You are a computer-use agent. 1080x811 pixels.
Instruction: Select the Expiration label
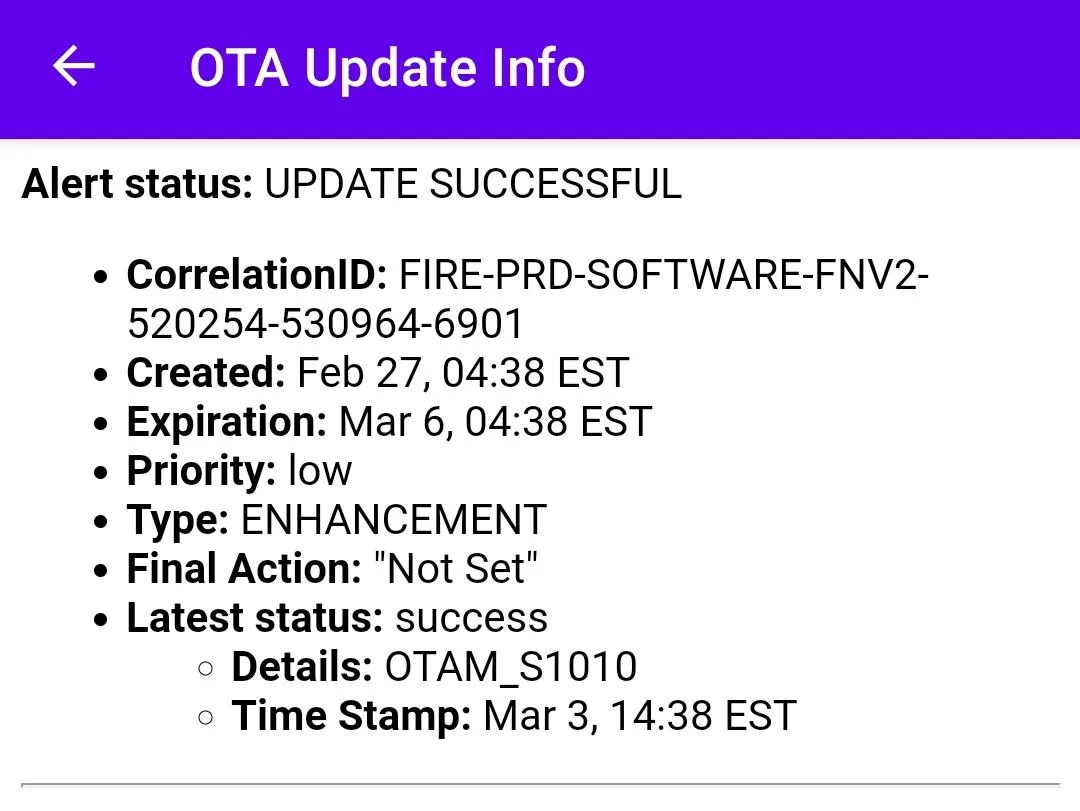pos(227,422)
